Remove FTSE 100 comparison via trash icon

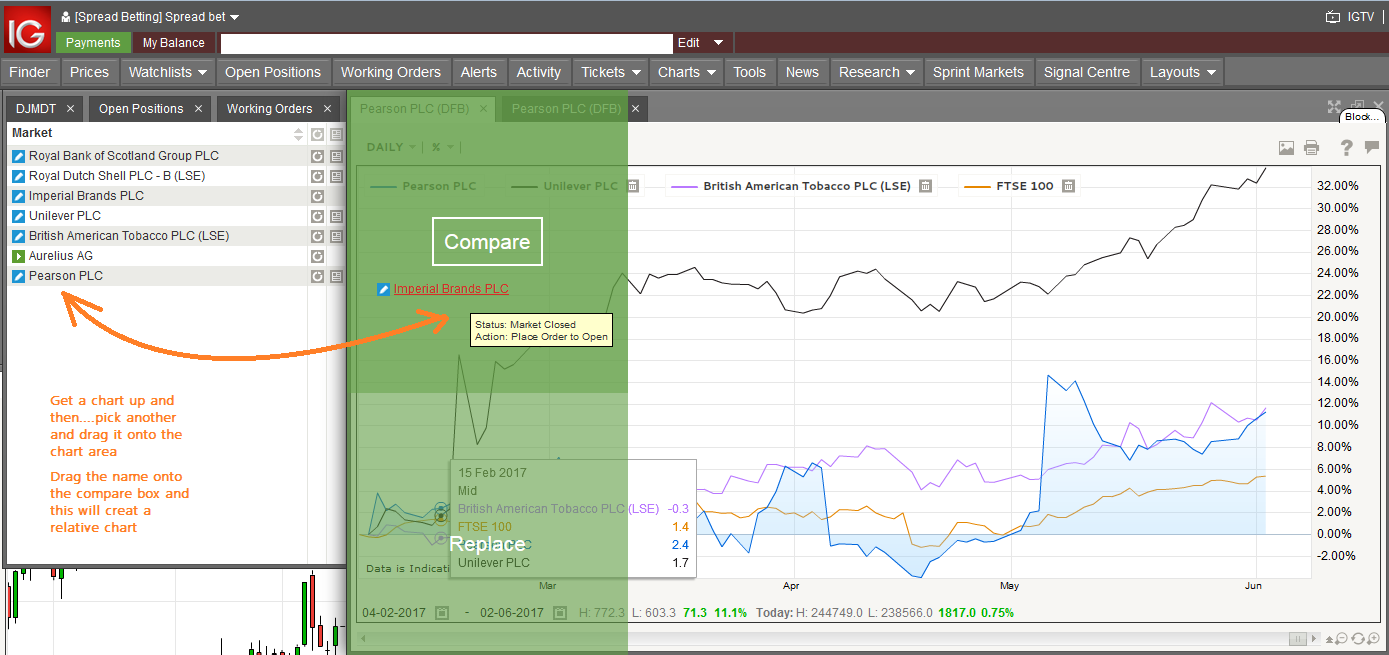coord(1068,186)
